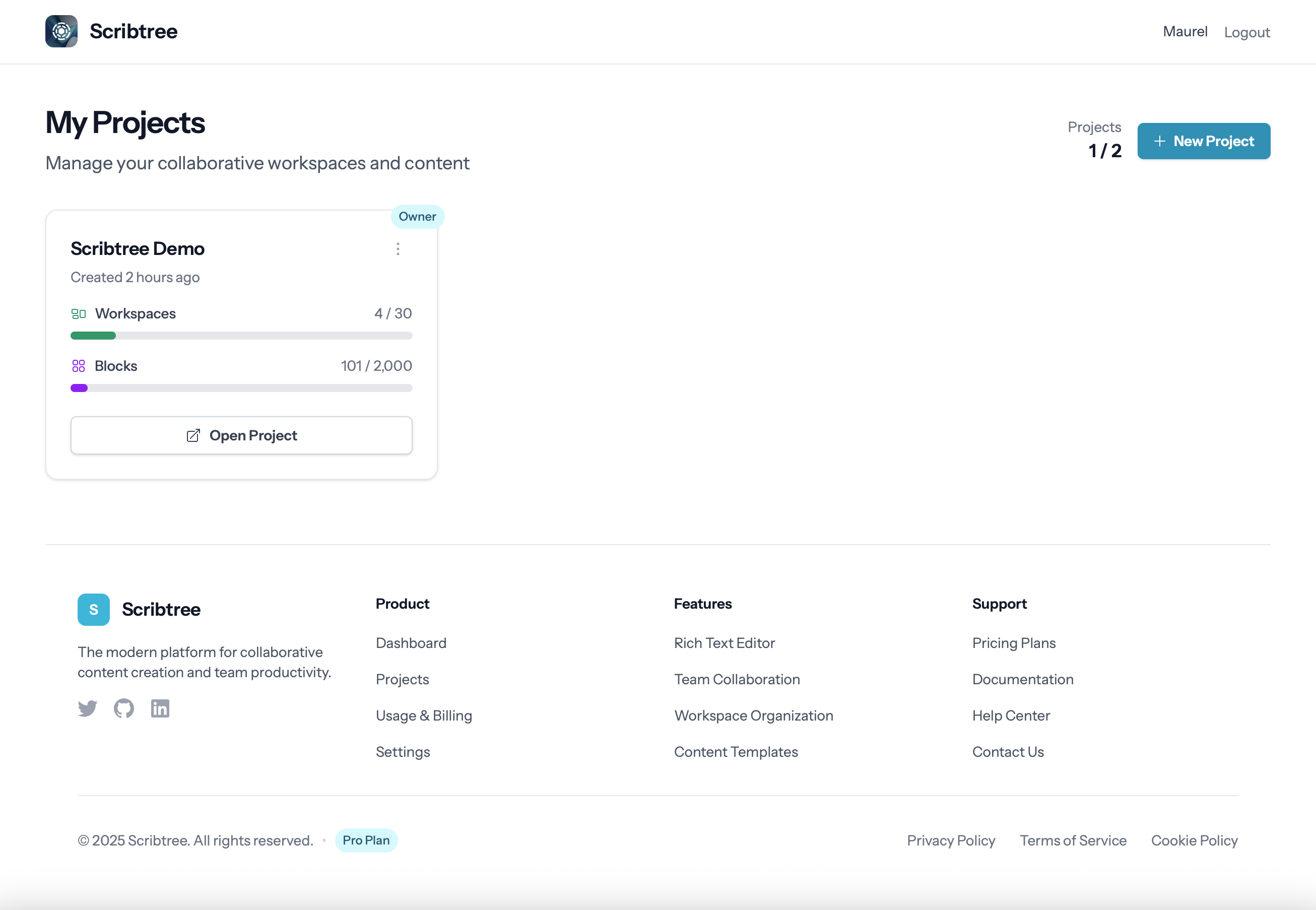
Task: Open the Projects footer link
Action: 403,679
